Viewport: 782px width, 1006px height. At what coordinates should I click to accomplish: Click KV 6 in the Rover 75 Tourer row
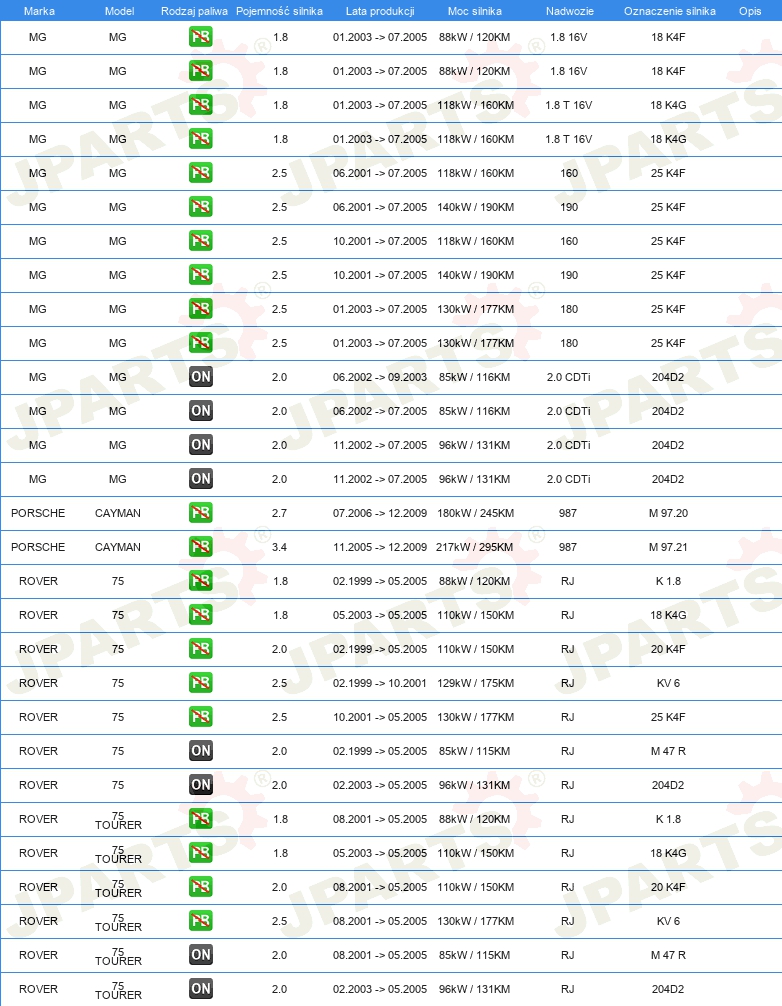pos(668,921)
